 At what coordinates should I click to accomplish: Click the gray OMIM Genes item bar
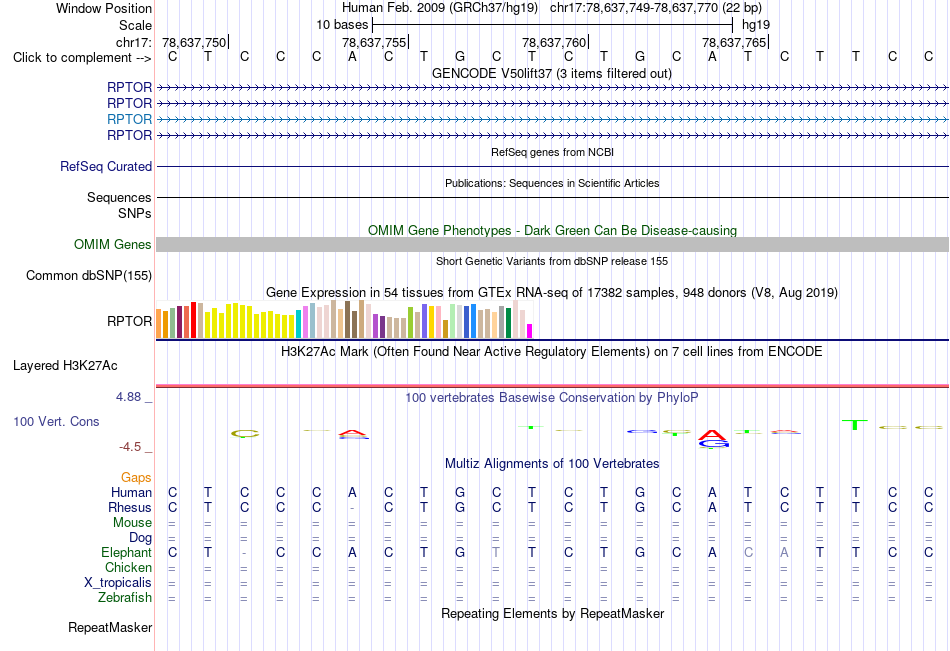pyautogui.click(x=552, y=244)
